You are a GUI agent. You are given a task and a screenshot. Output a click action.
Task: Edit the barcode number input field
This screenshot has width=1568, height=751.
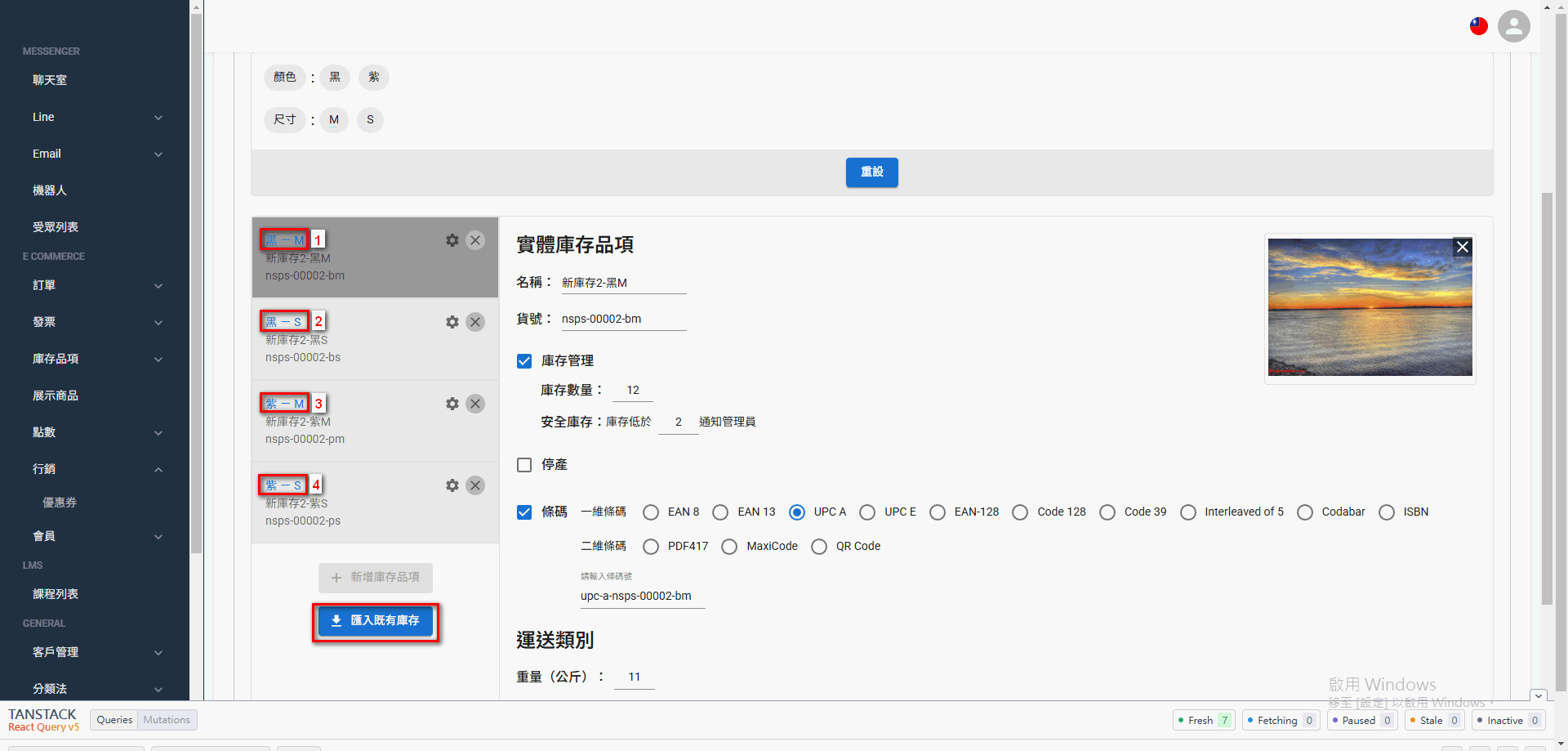pos(643,597)
